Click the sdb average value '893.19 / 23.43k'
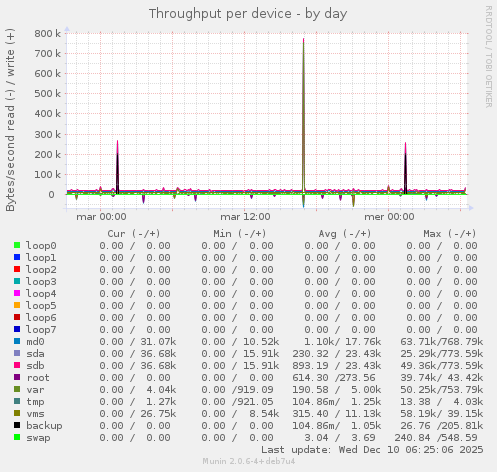 pyautogui.click(x=337, y=366)
